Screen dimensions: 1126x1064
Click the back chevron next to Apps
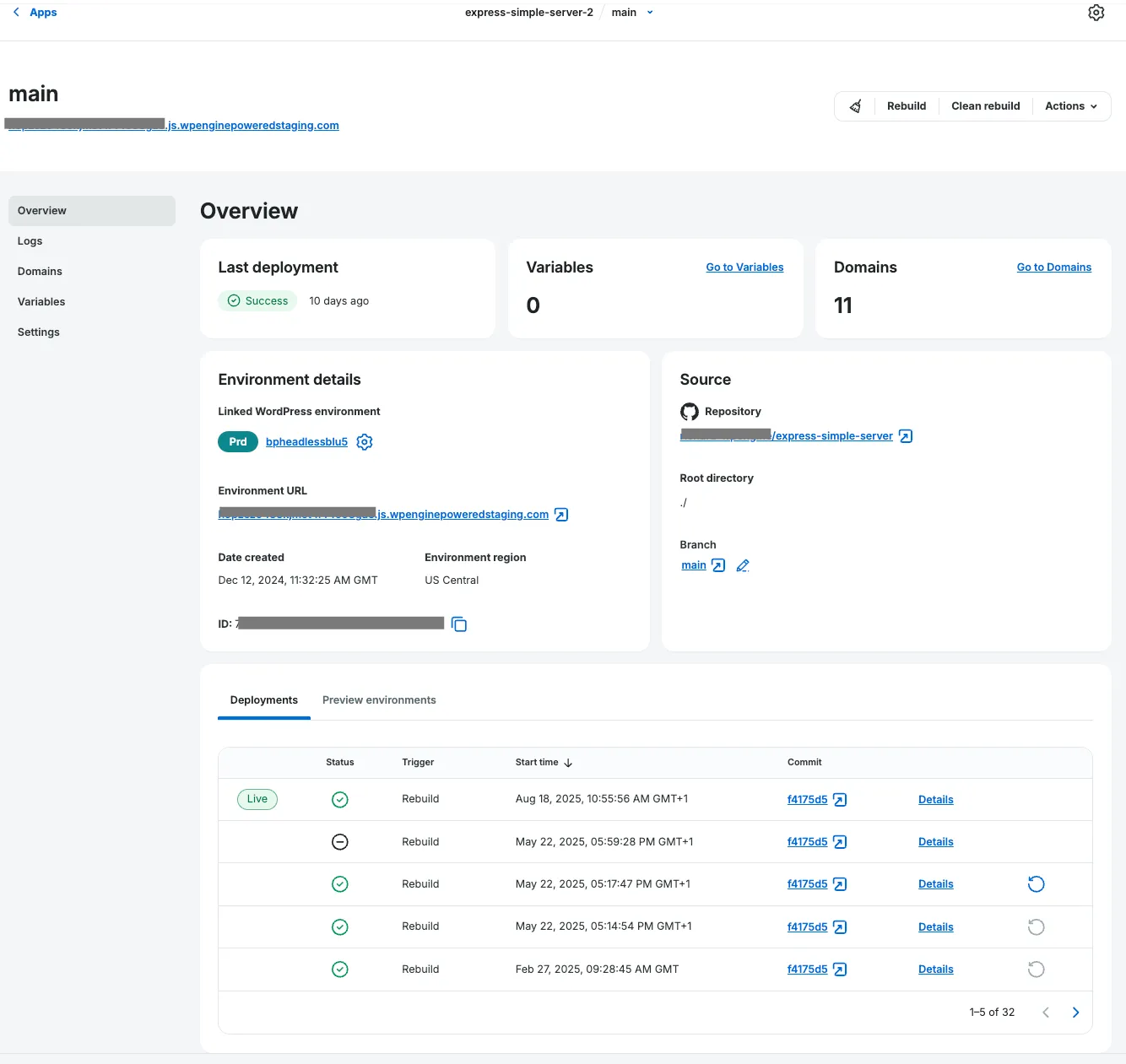click(15, 12)
